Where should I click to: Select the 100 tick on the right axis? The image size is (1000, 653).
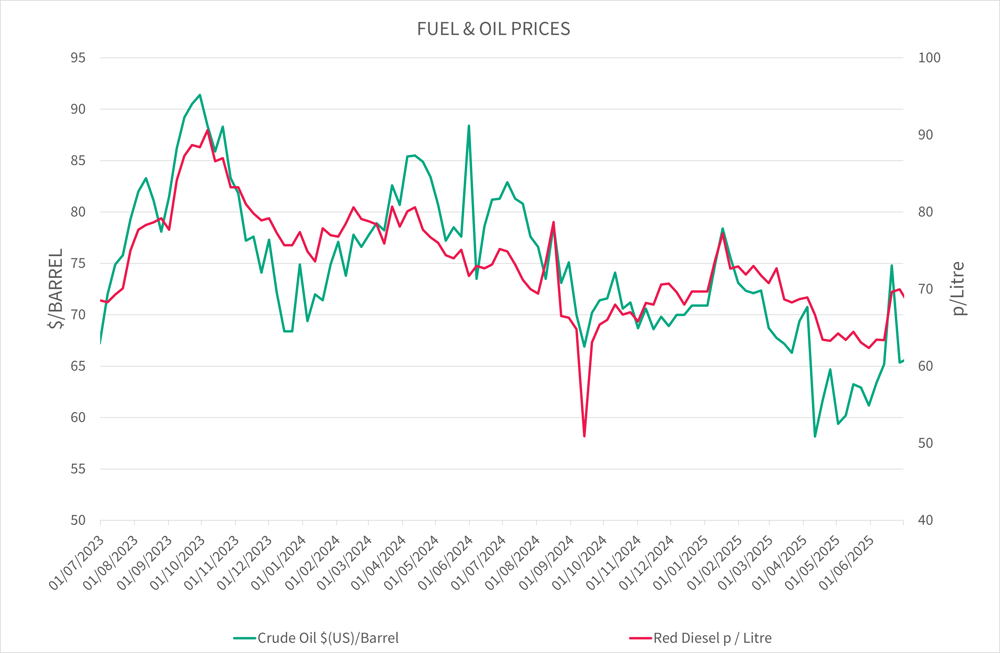coord(930,58)
